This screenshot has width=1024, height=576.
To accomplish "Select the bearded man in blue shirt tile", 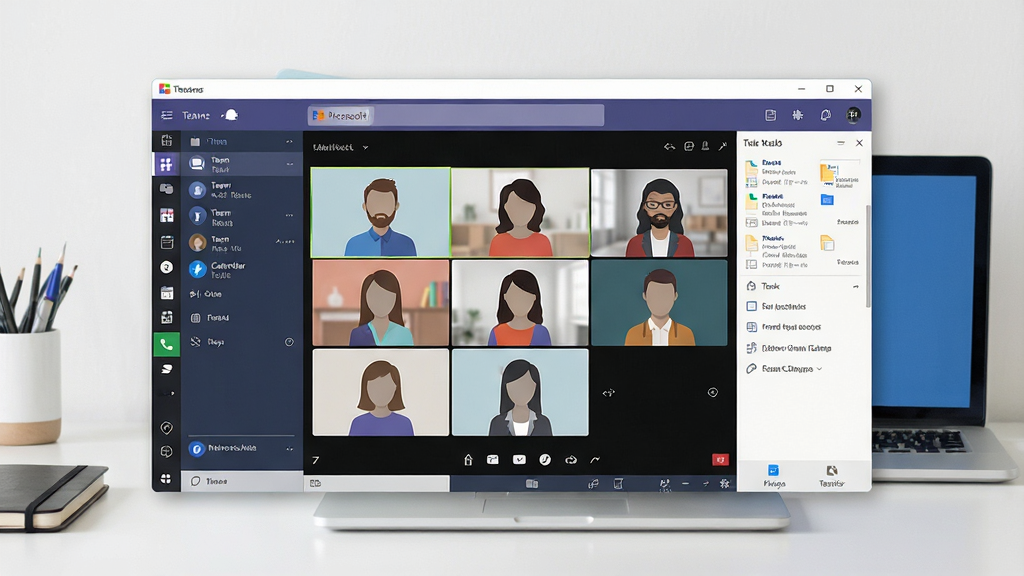I will (381, 212).
